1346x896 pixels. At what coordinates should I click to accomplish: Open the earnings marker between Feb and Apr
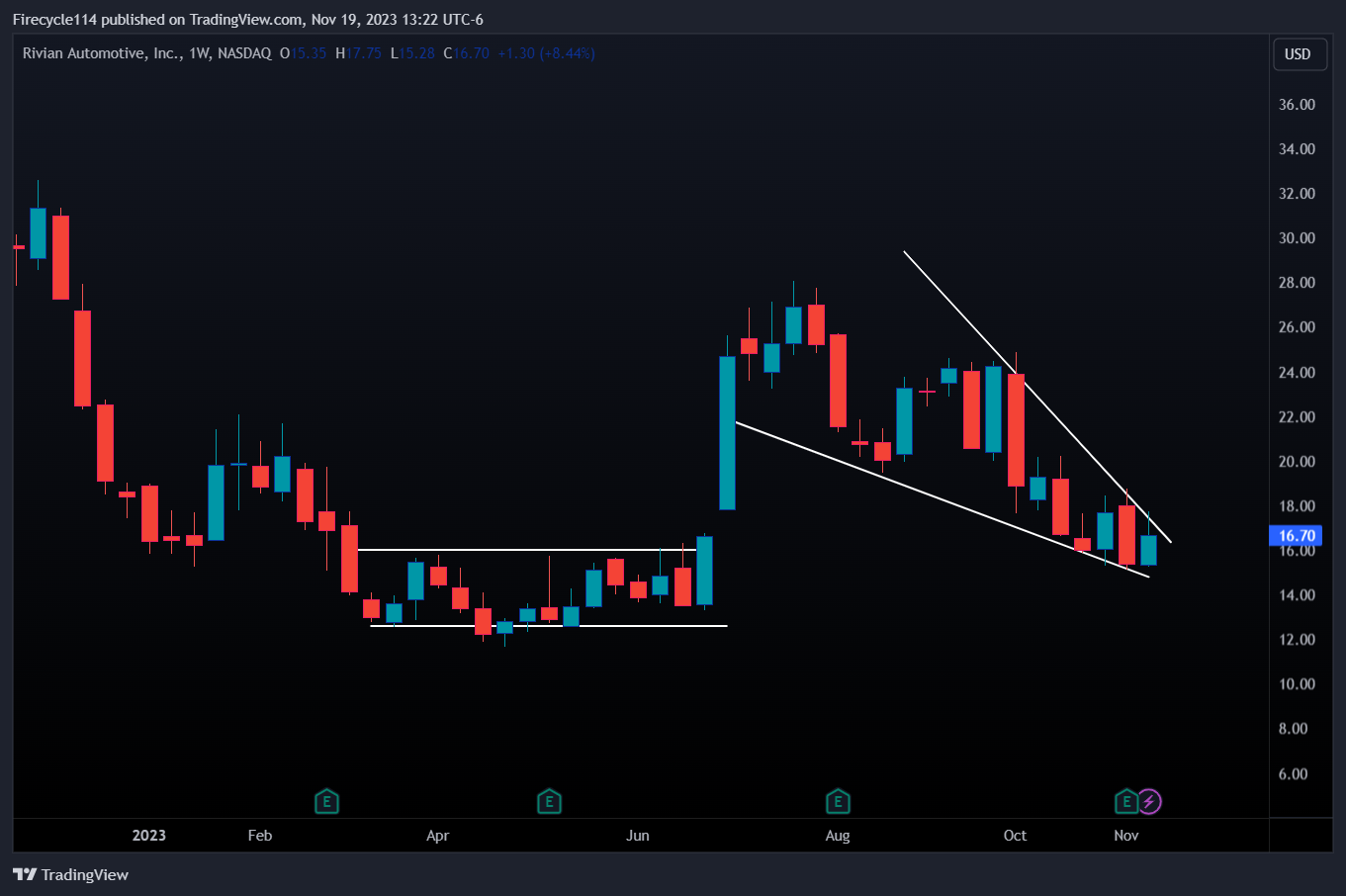pyautogui.click(x=326, y=801)
